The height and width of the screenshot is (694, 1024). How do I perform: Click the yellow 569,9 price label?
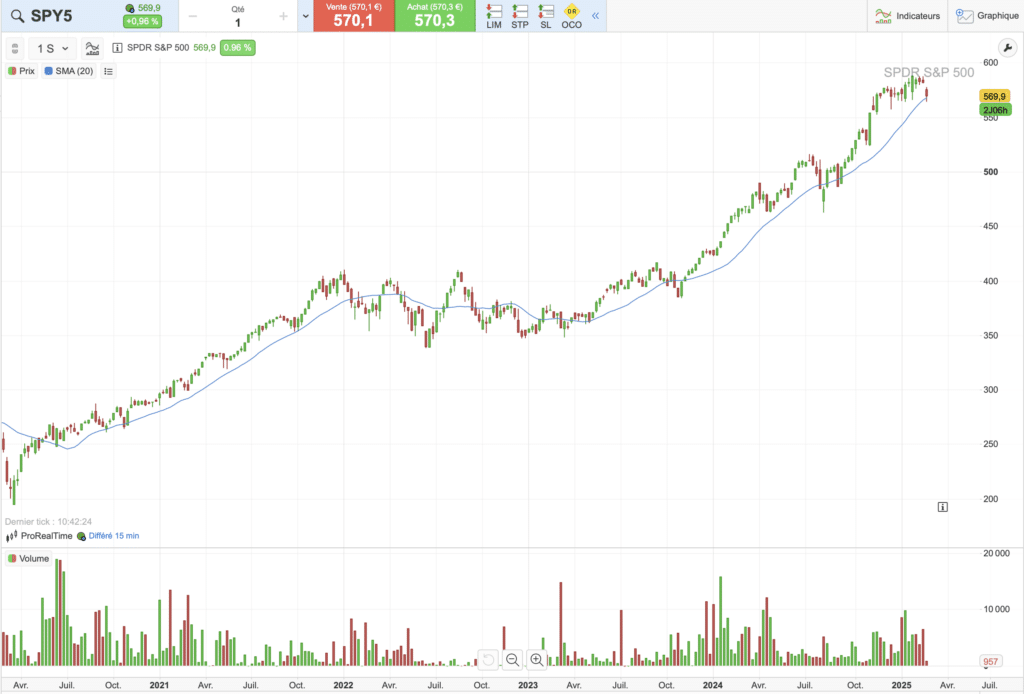click(994, 96)
